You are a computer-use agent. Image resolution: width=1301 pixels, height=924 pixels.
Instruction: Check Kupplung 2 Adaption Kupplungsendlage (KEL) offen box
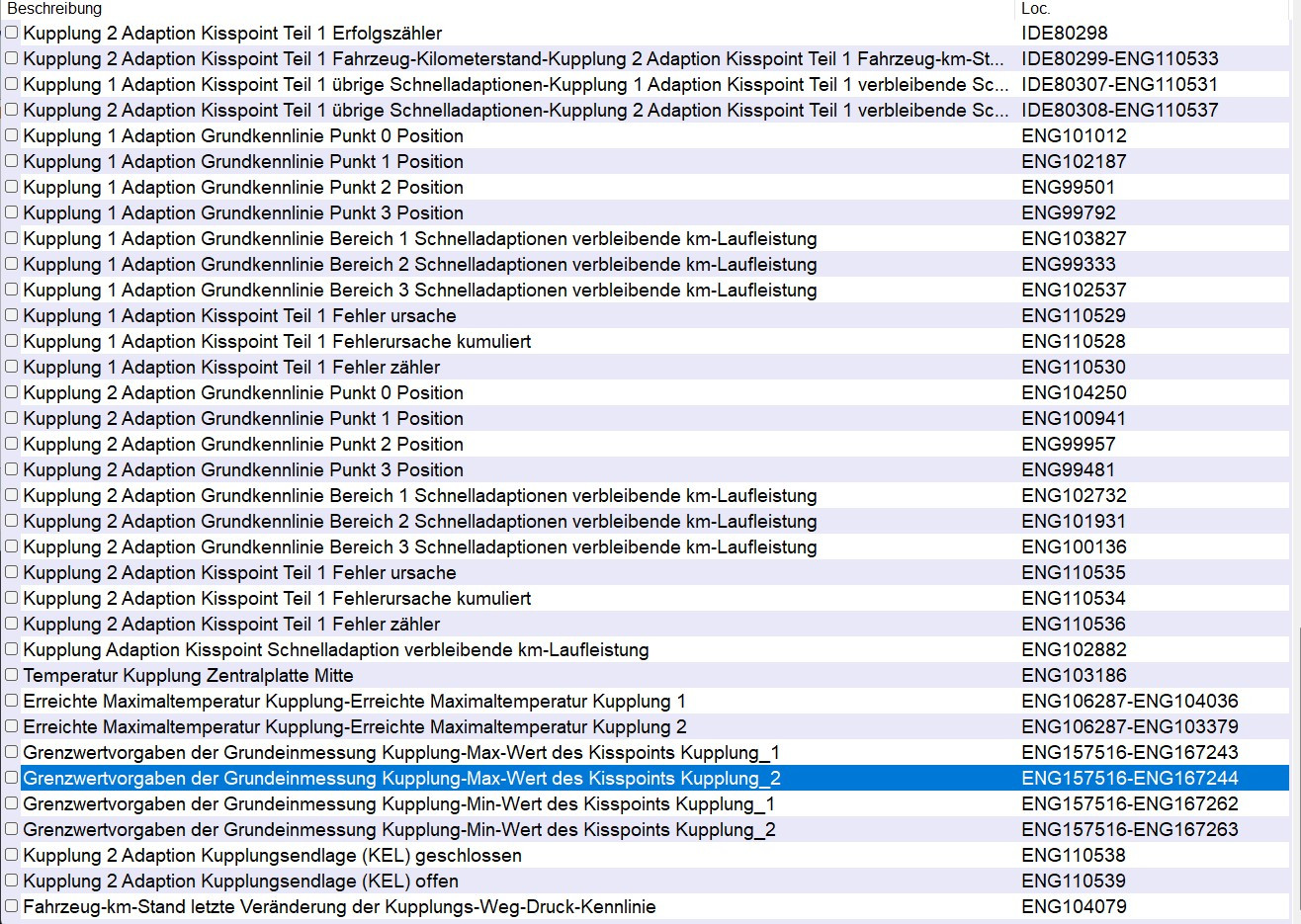pyautogui.click(x=12, y=881)
